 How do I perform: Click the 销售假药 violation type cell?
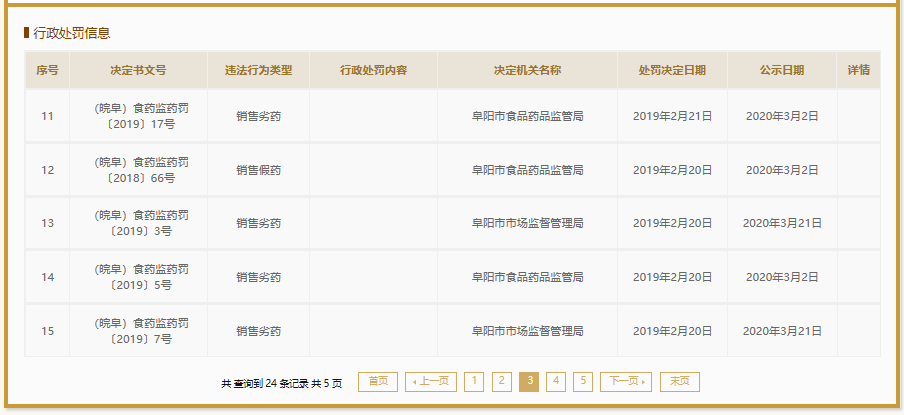click(x=258, y=170)
